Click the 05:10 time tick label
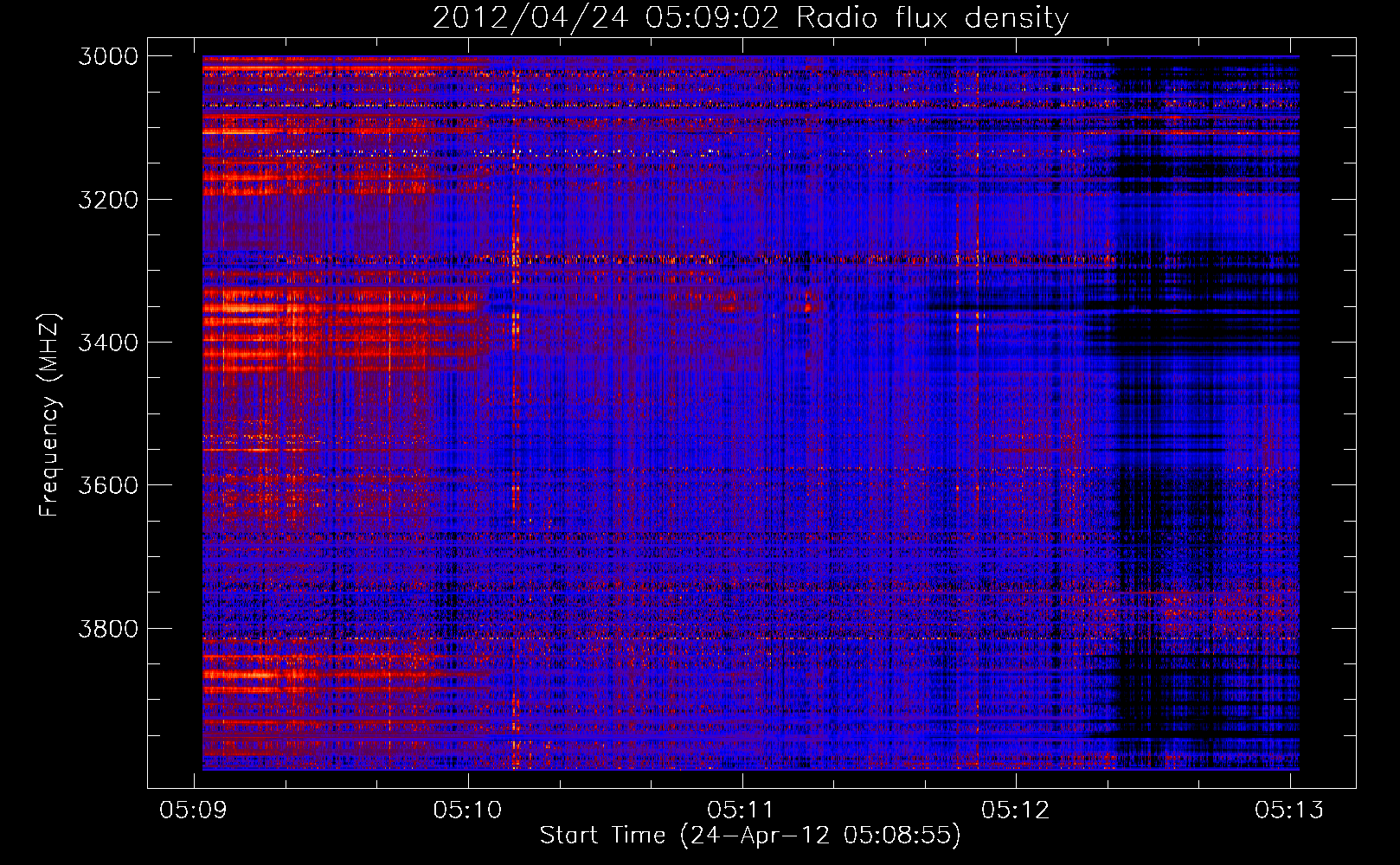This screenshot has height=865, width=1400. 468,810
